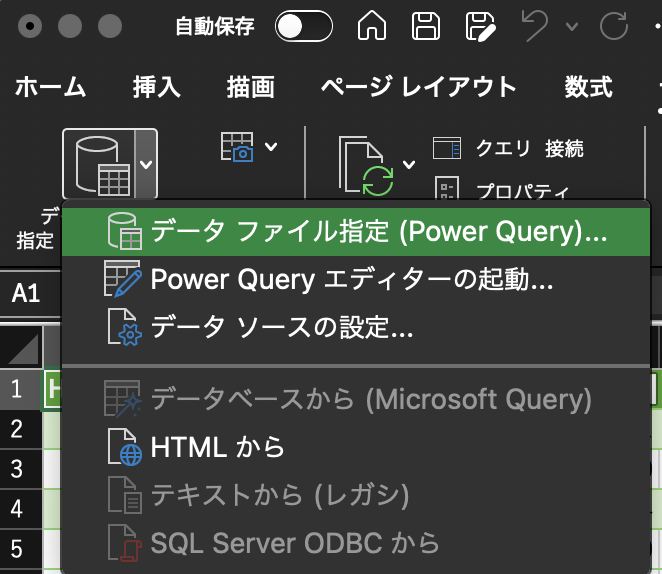Select row header 1
The height and width of the screenshot is (574, 662).
click(x=21, y=389)
